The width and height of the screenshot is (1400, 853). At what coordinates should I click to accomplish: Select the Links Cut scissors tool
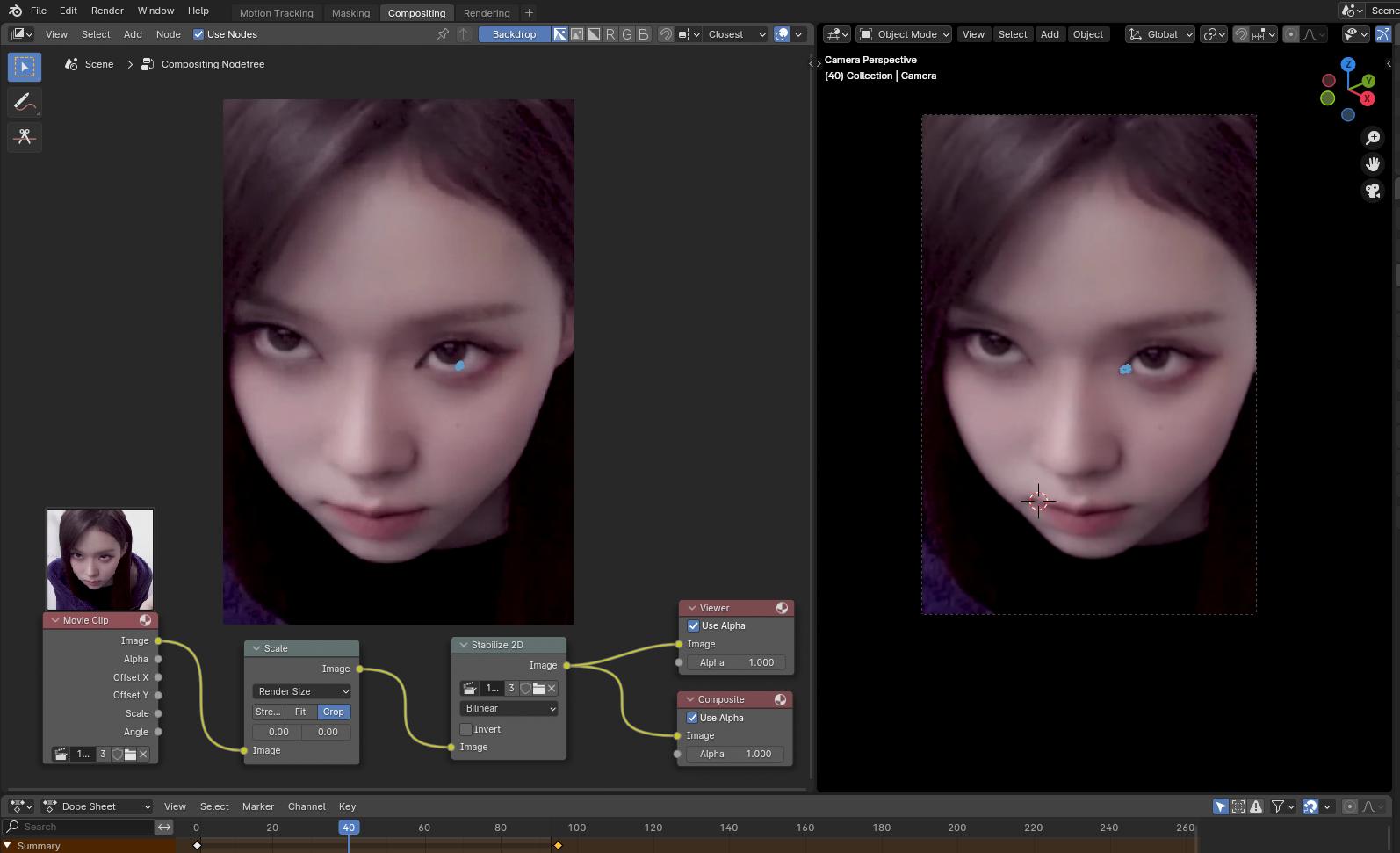25,137
